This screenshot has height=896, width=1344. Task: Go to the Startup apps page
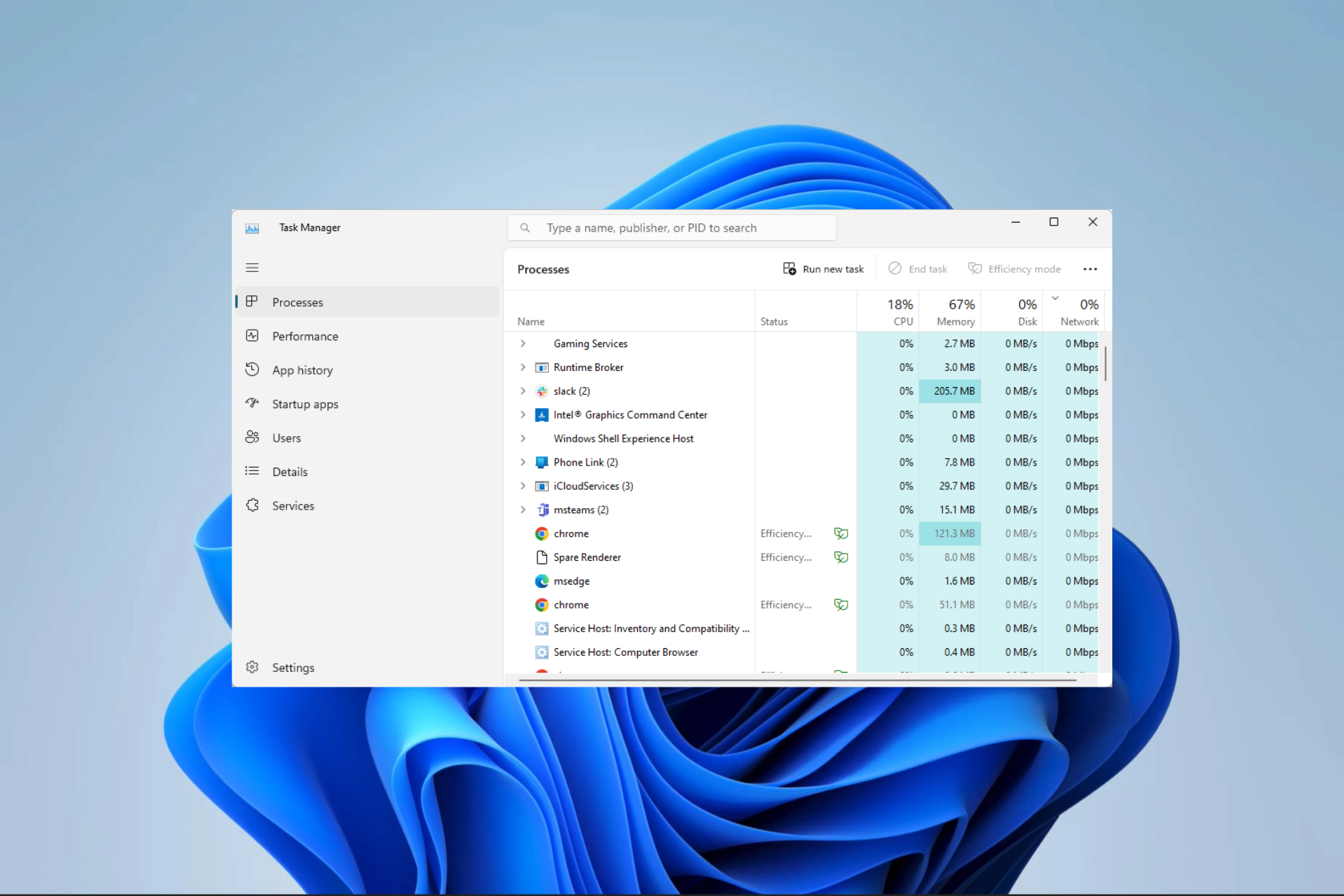367,404
